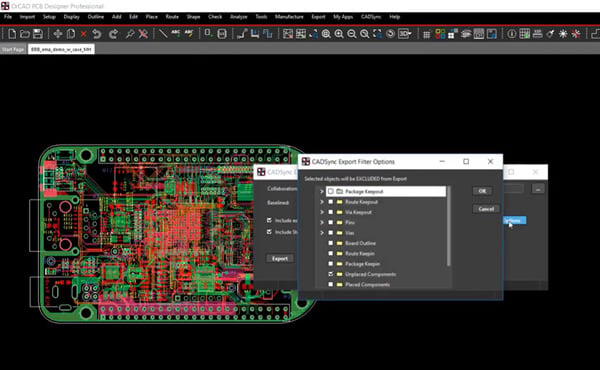Check the Placed Components checkbox
Screen dimensions: 600x370
pos(331,284)
